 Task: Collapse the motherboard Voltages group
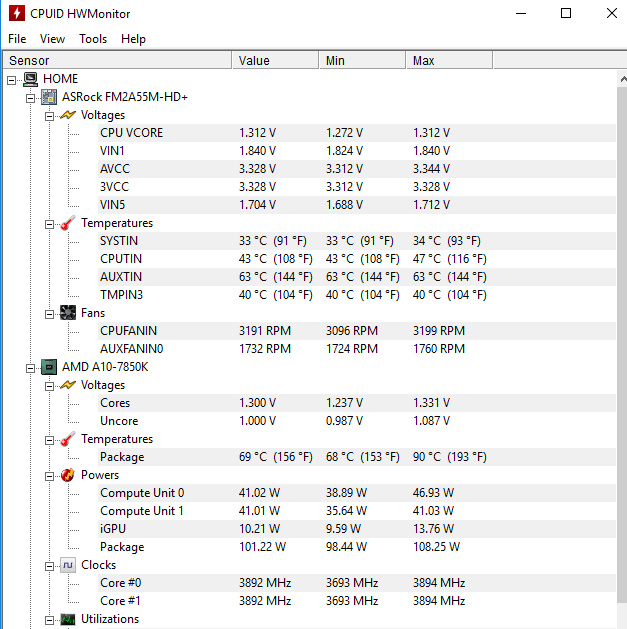click(49, 116)
